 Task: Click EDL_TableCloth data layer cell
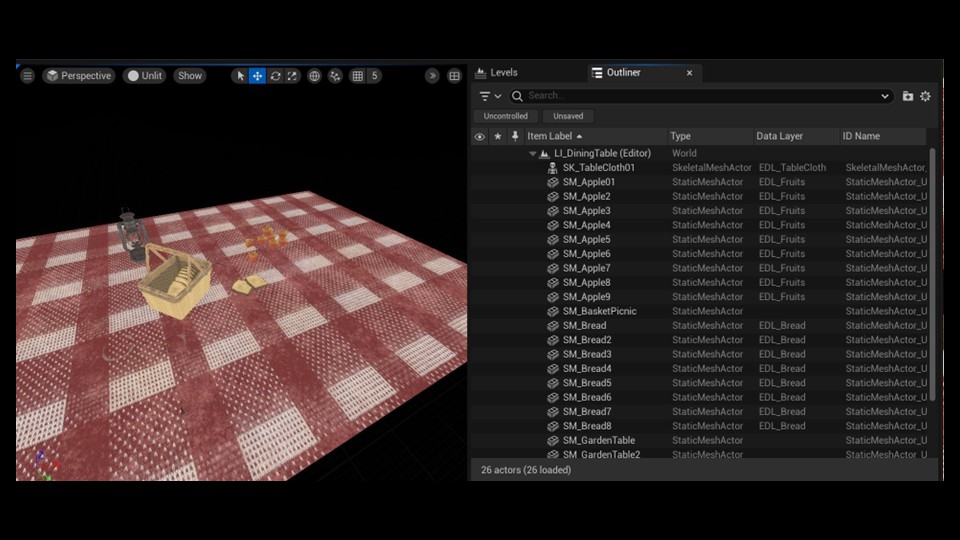tap(792, 168)
